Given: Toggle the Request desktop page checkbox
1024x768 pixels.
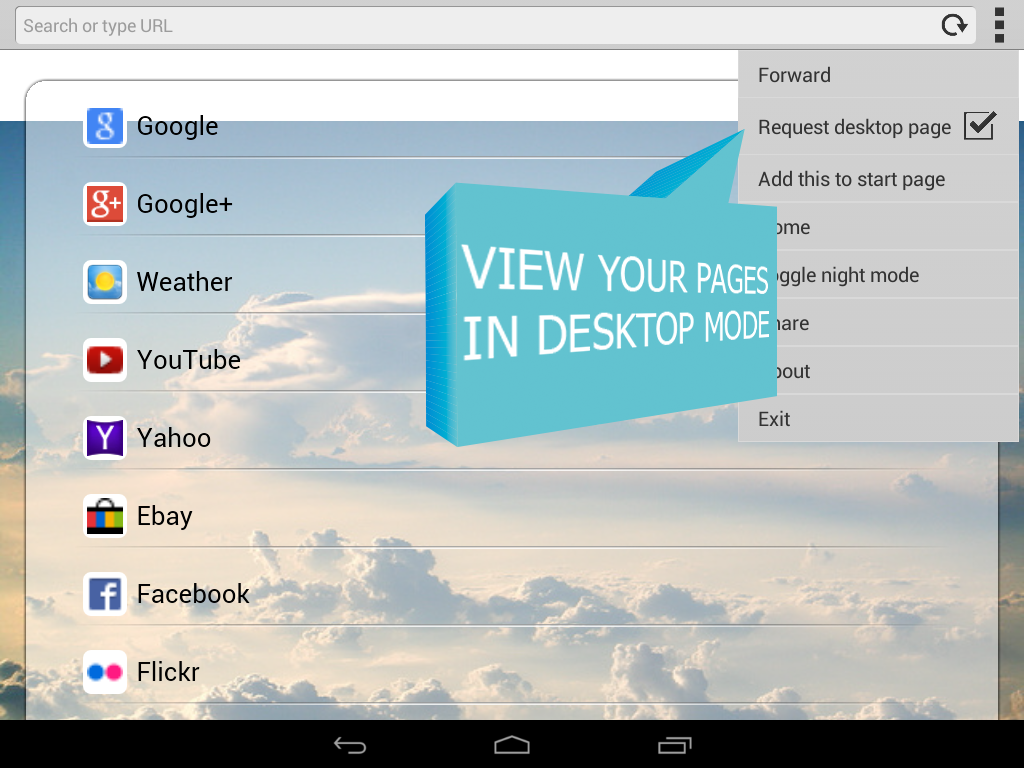Looking at the screenshot, I should (980, 125).
